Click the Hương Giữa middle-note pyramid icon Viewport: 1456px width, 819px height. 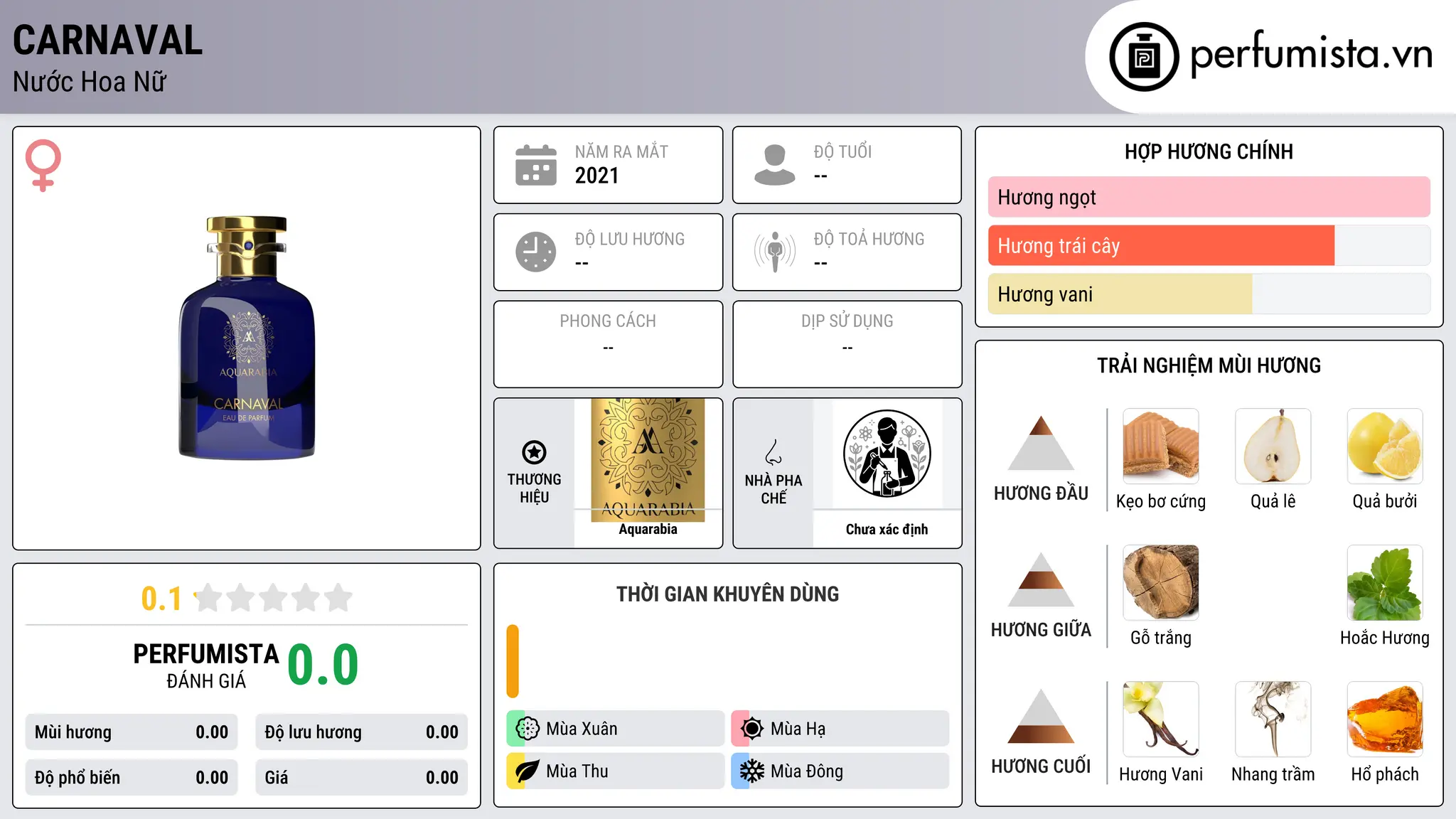(x=1041, y=579)
